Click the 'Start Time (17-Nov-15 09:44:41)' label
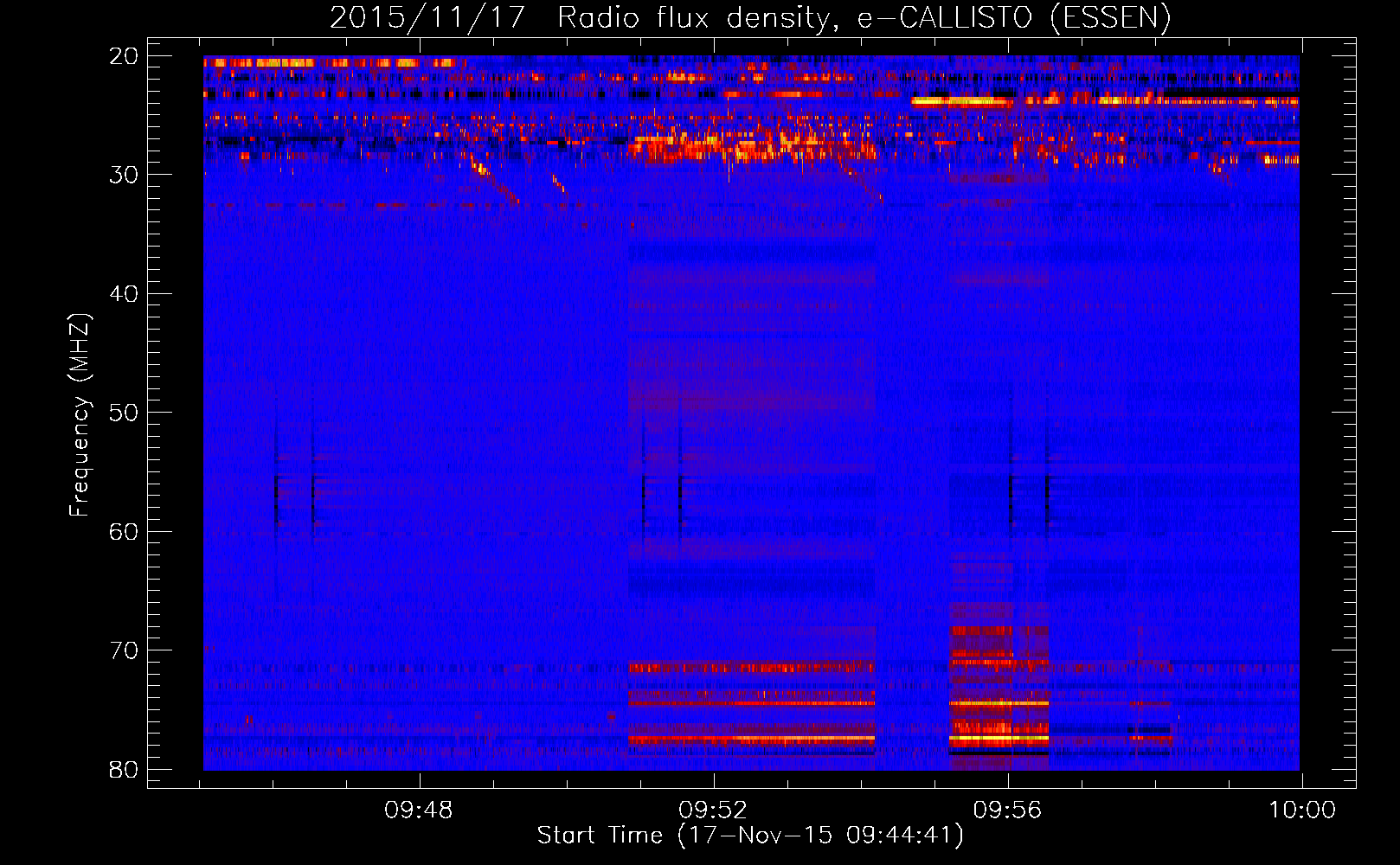 point(750,836)
